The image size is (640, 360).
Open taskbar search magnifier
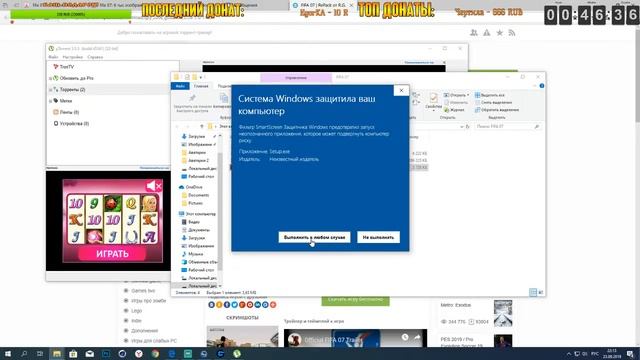[x=24, y=353]
